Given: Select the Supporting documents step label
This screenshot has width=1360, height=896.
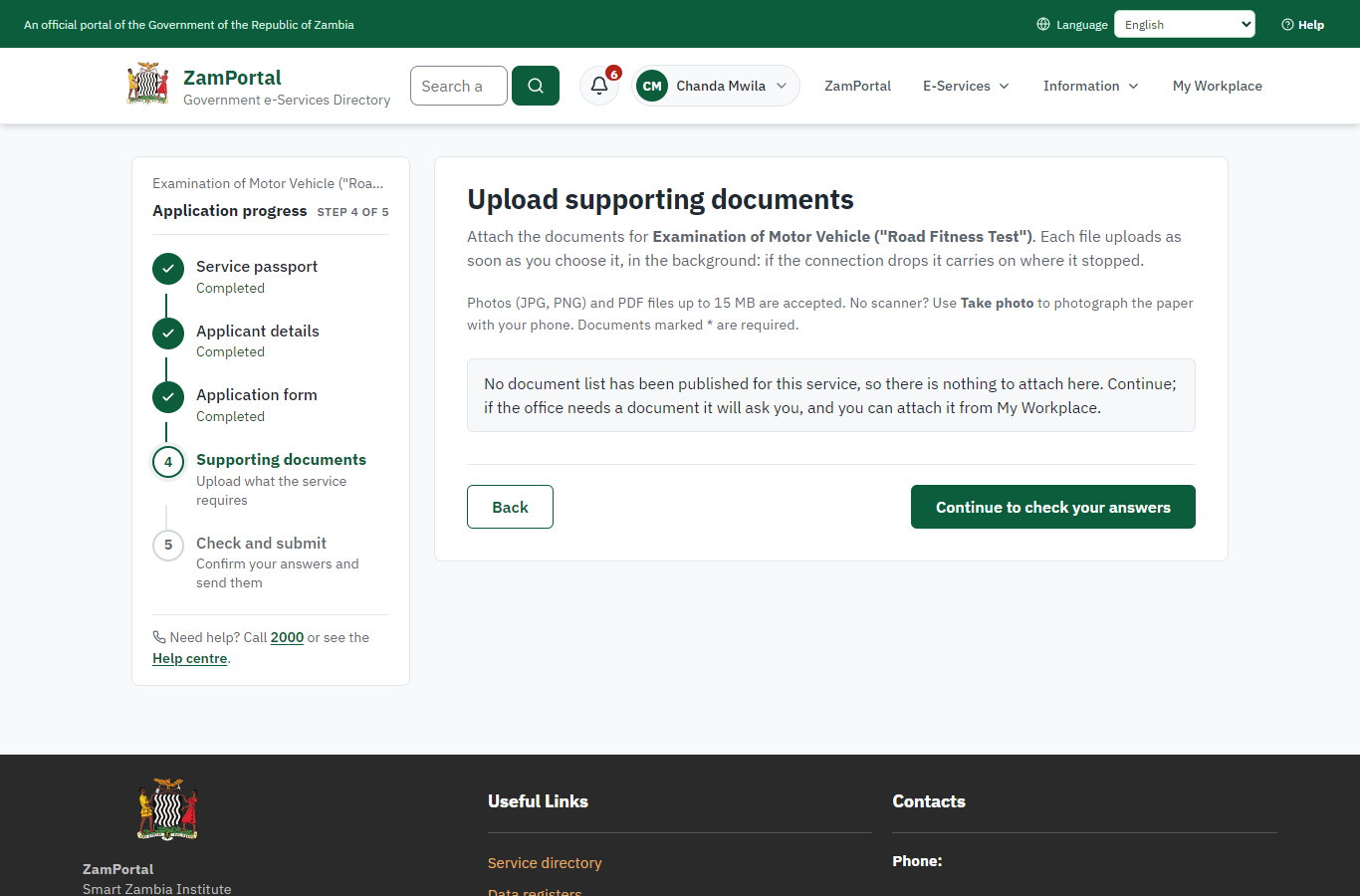Looking at the screenshot, I should tap(281, 460).
